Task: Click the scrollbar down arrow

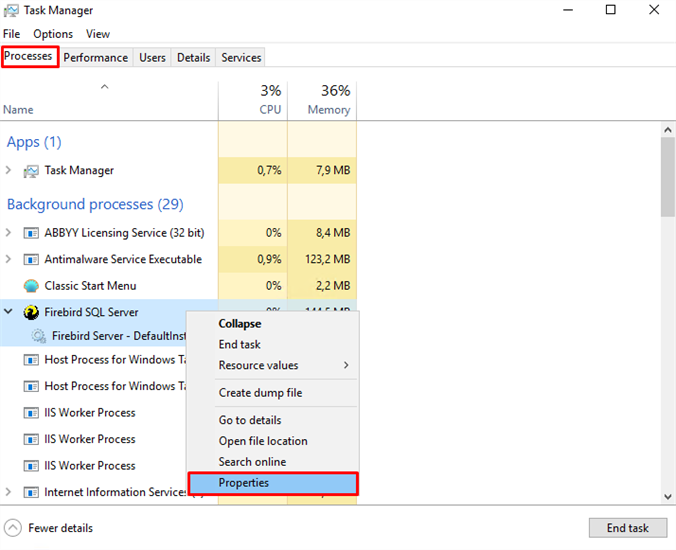Action: pyautogui.click(x=668, y=497)
